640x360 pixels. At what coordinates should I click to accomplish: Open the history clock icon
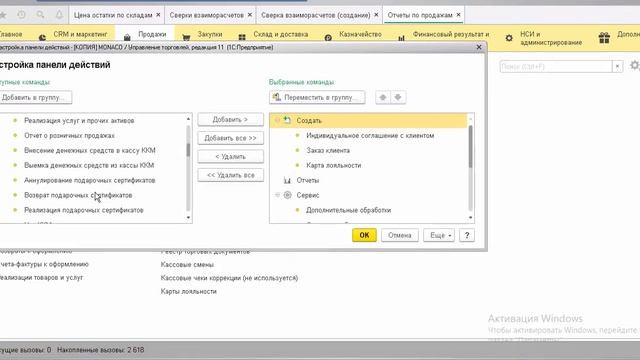click(21, 15)
